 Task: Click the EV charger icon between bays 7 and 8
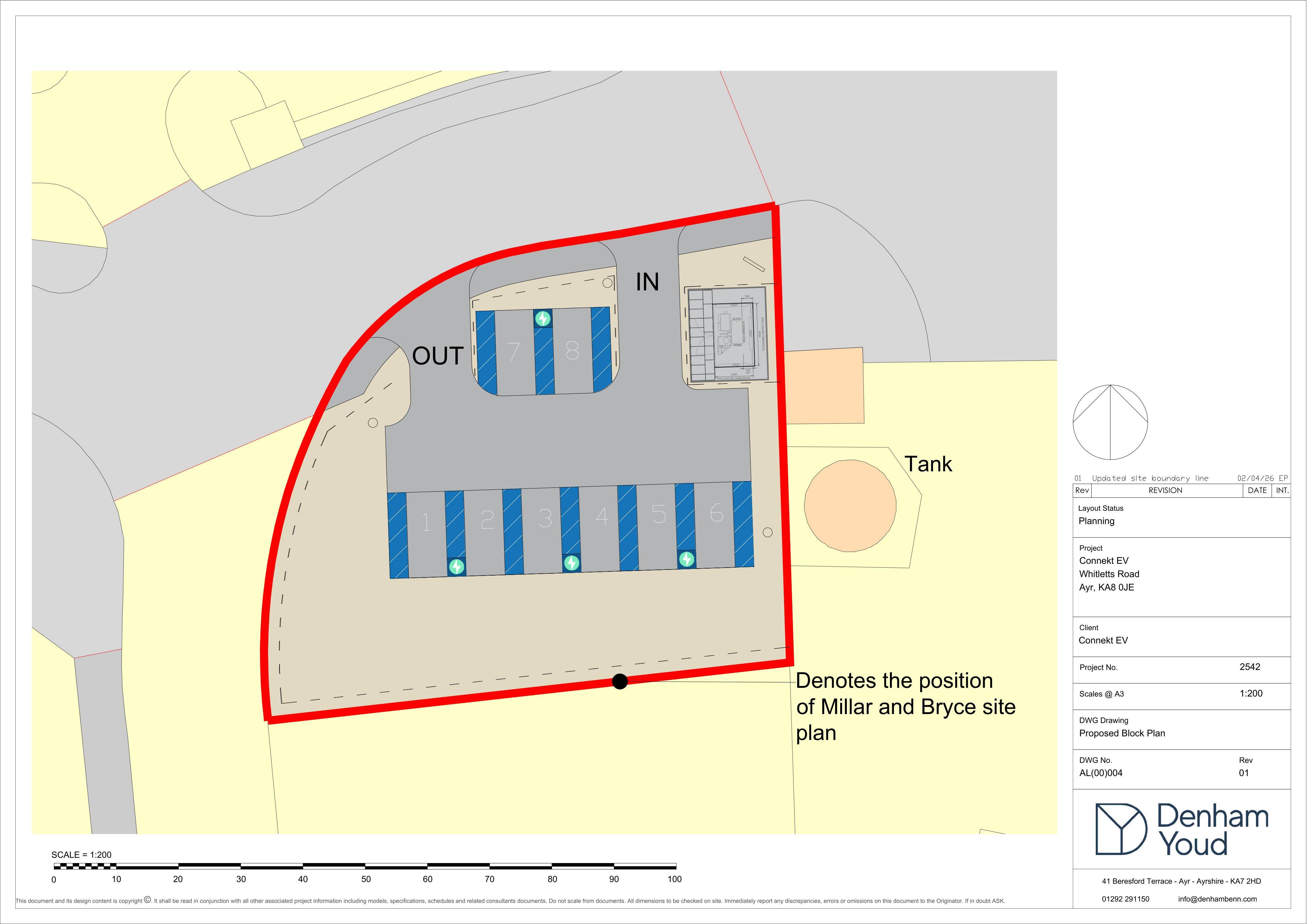[x=543, y=318]
